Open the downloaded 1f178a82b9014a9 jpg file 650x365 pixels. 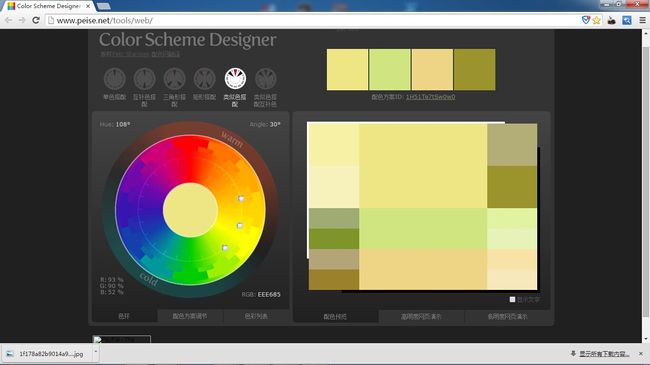(x=46, y=354)
